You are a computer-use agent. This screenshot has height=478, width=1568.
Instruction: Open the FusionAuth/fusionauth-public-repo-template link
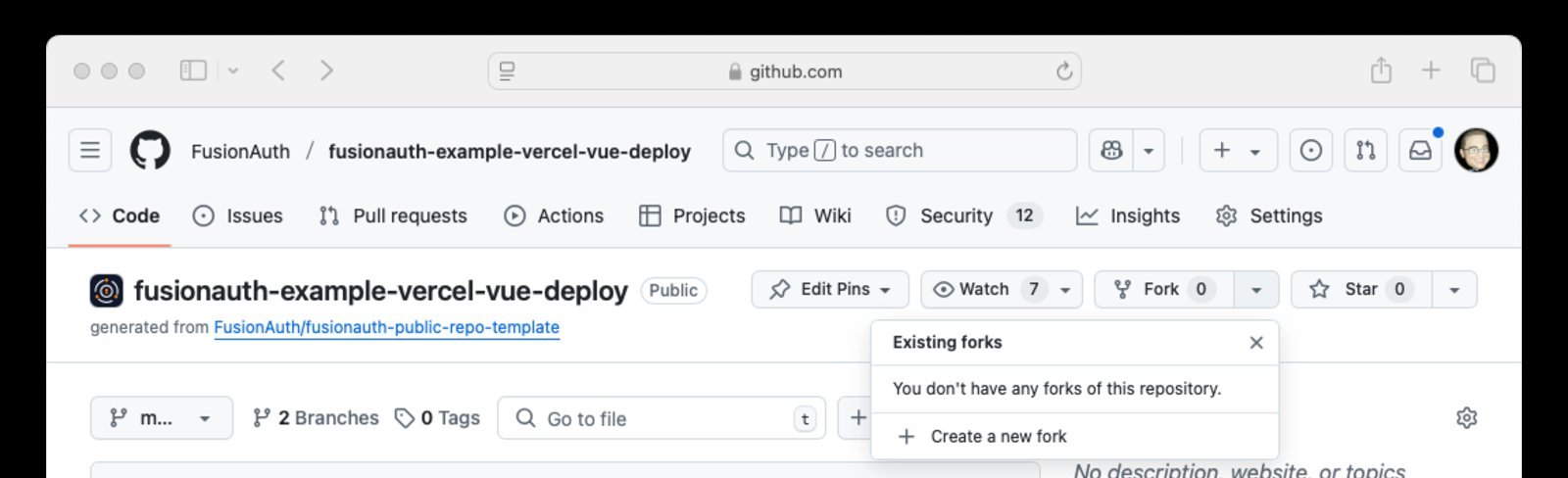pyautogui.click(x=386, y=328)
